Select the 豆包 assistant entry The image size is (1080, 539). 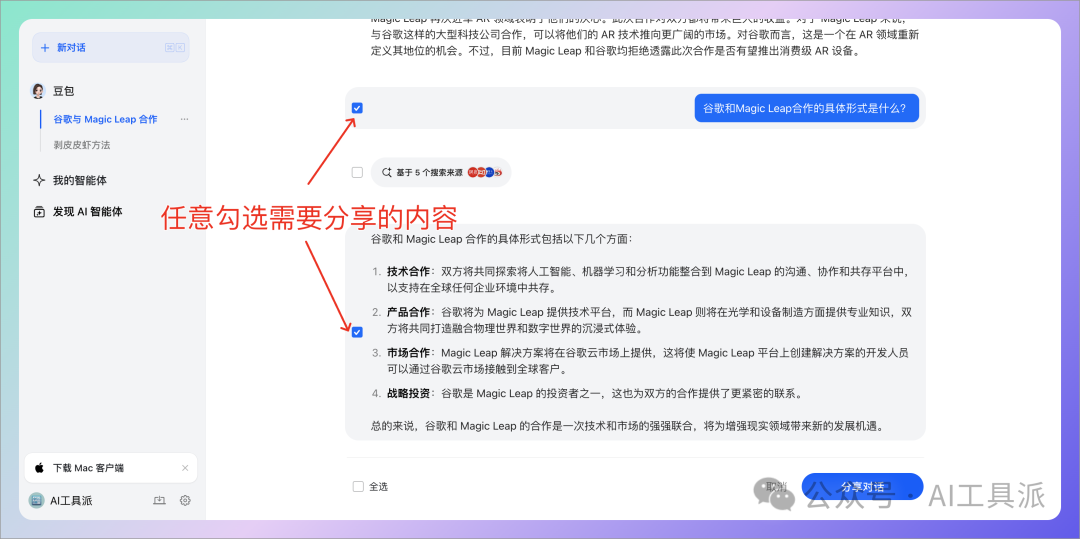[x=63, y=91]
